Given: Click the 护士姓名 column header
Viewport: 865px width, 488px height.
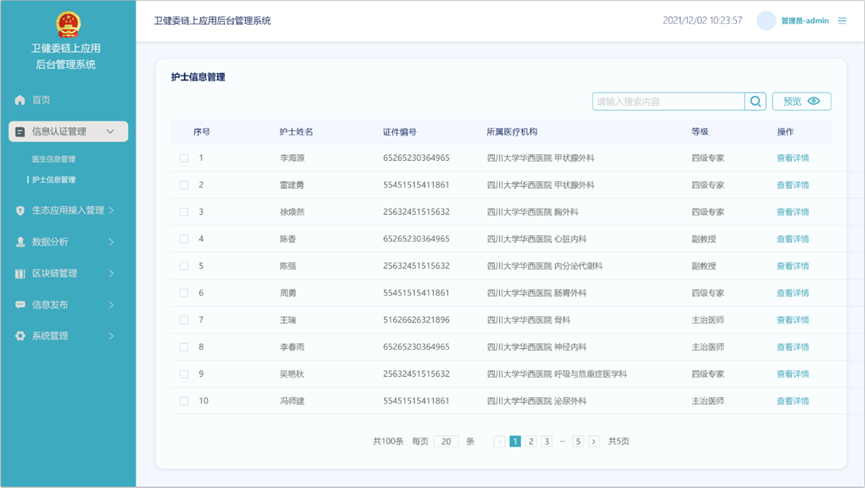Looking at the screenshot, I should [x=296, y=132].
